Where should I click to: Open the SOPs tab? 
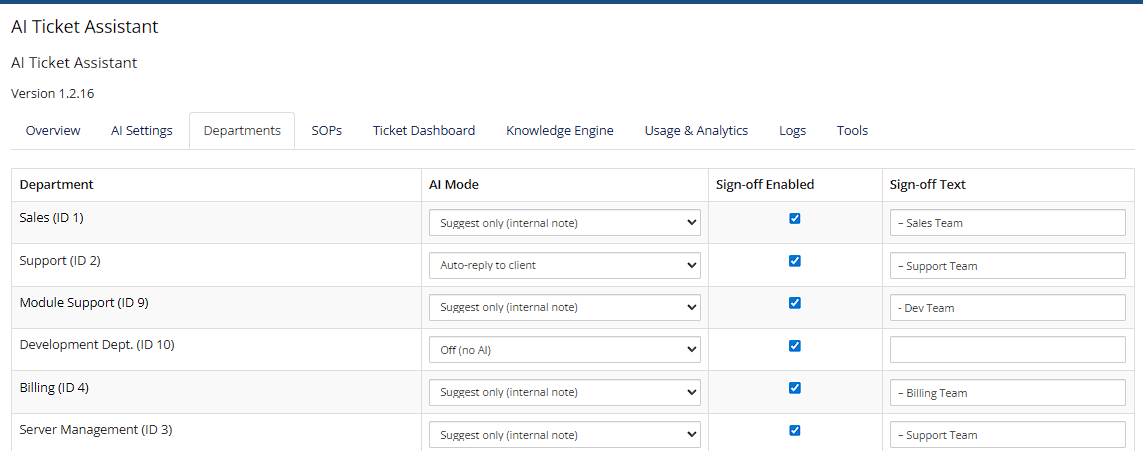tap(326, 131)
